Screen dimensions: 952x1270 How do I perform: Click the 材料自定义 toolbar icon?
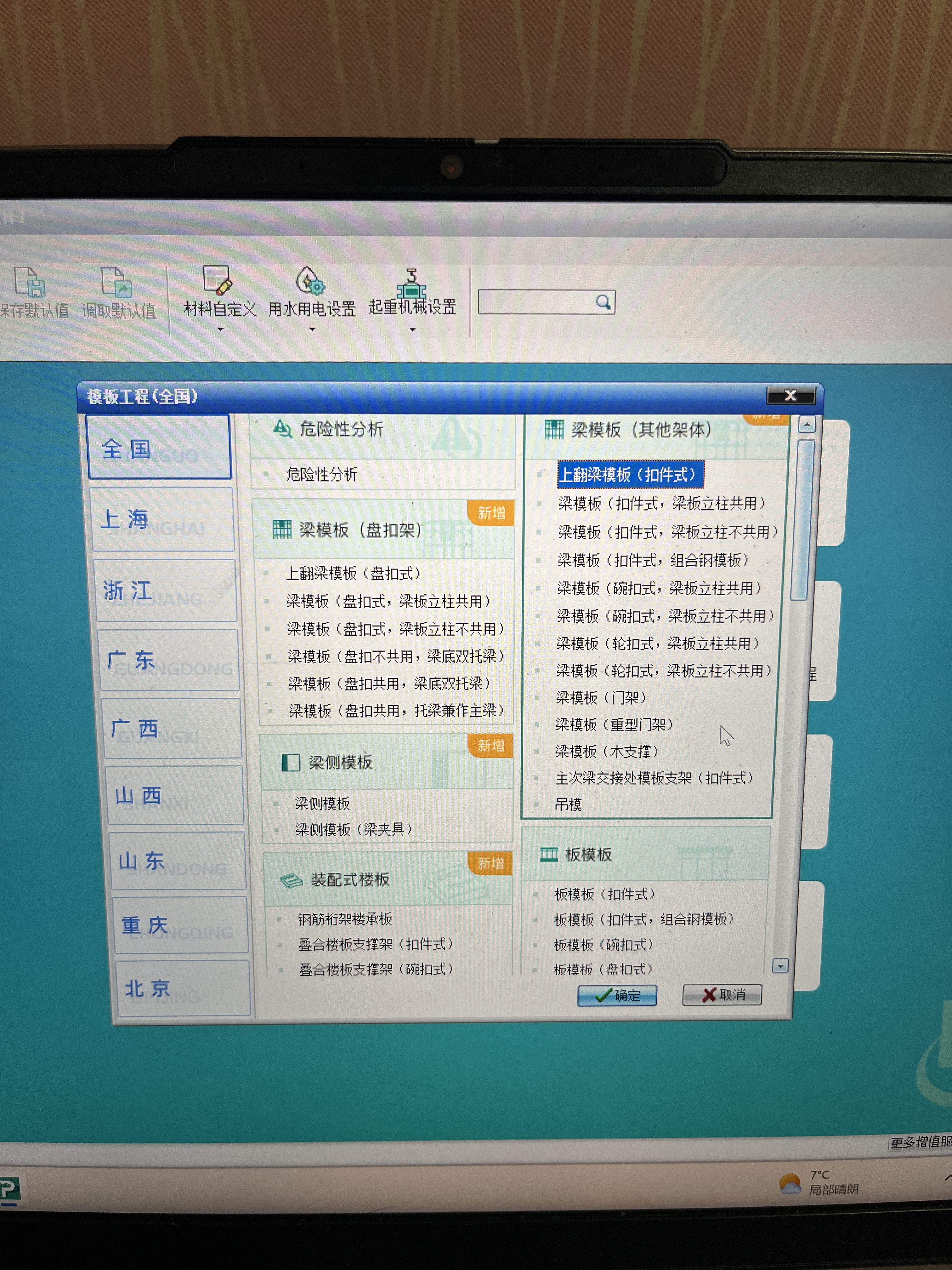[x=218, y=280]
